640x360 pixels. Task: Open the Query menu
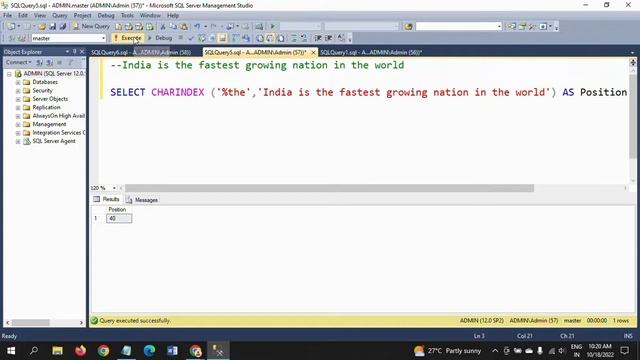coord(60,16)
